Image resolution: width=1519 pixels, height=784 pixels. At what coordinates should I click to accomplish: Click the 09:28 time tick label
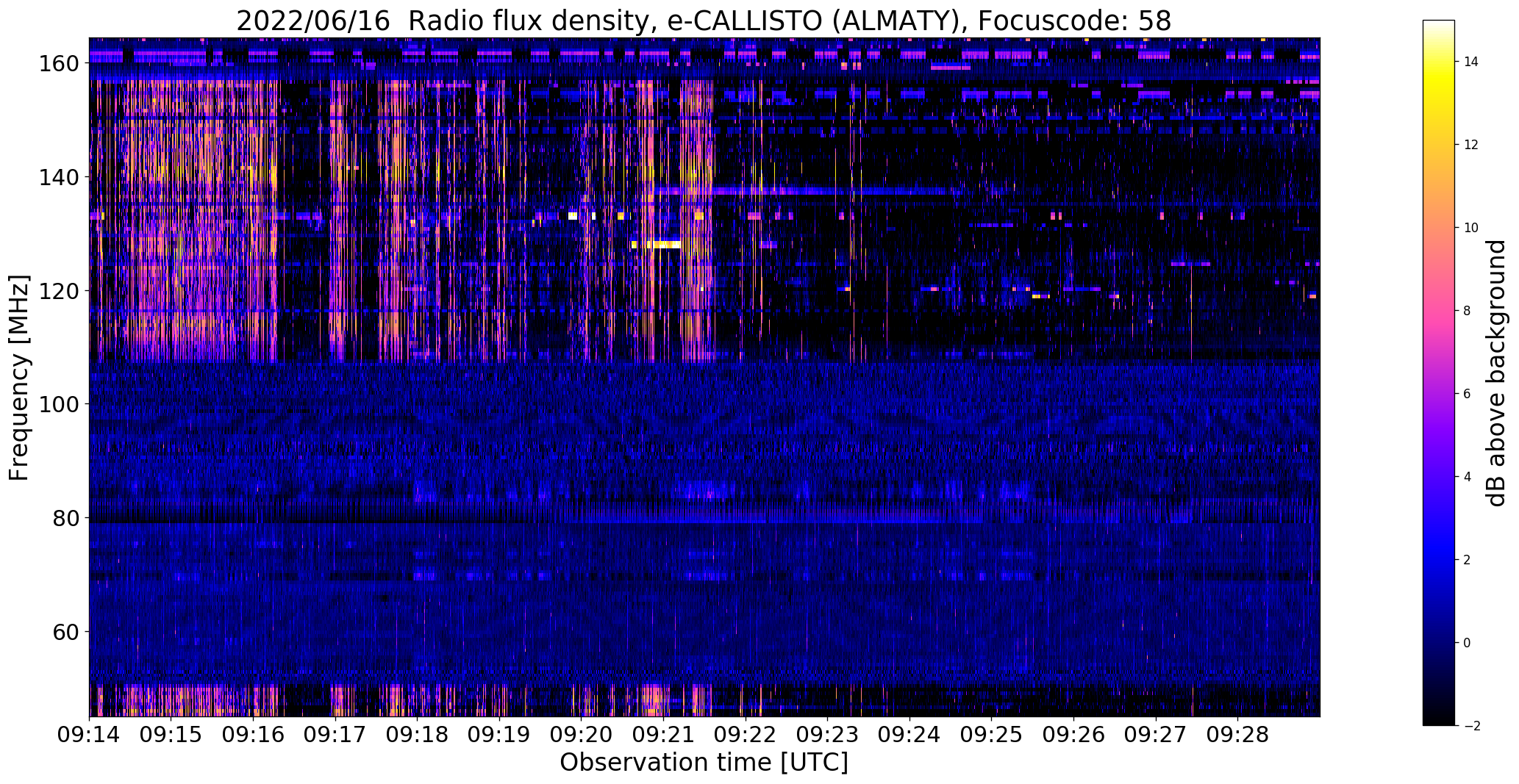pos(1238,735)
